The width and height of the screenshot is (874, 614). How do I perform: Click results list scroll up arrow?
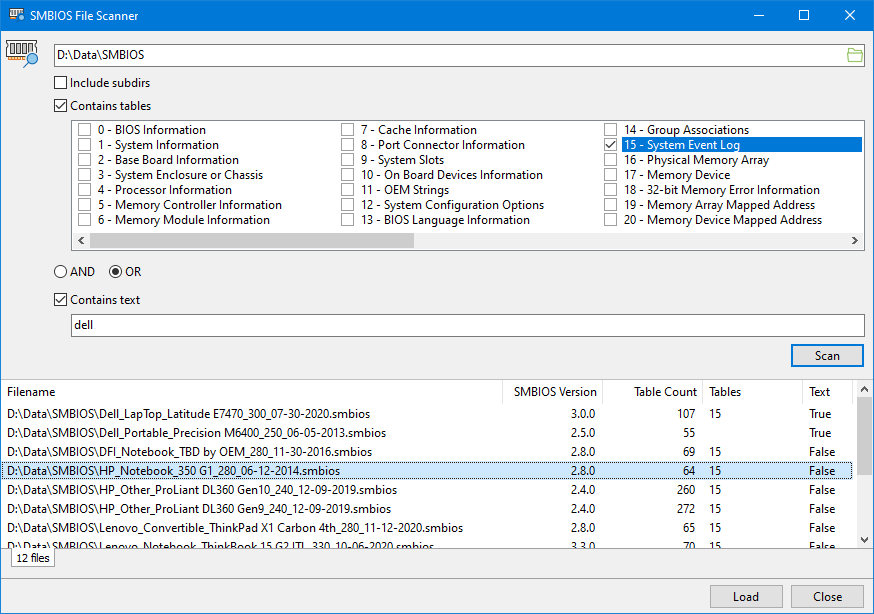coord(865,389)
